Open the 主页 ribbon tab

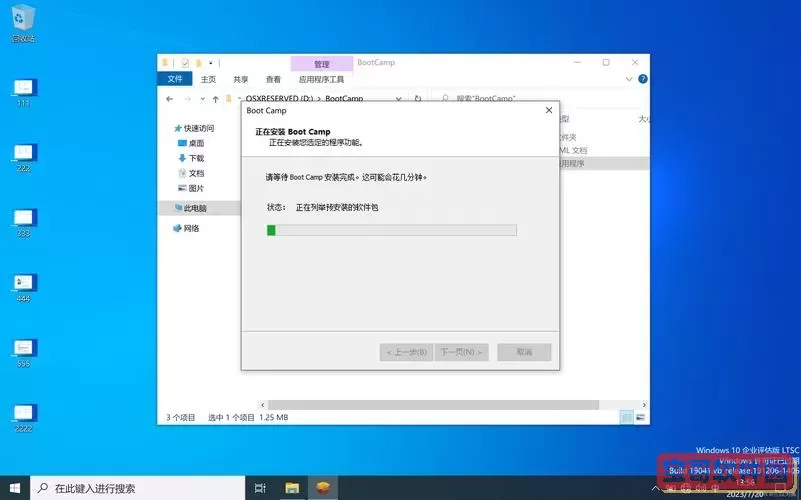point(208,79)
